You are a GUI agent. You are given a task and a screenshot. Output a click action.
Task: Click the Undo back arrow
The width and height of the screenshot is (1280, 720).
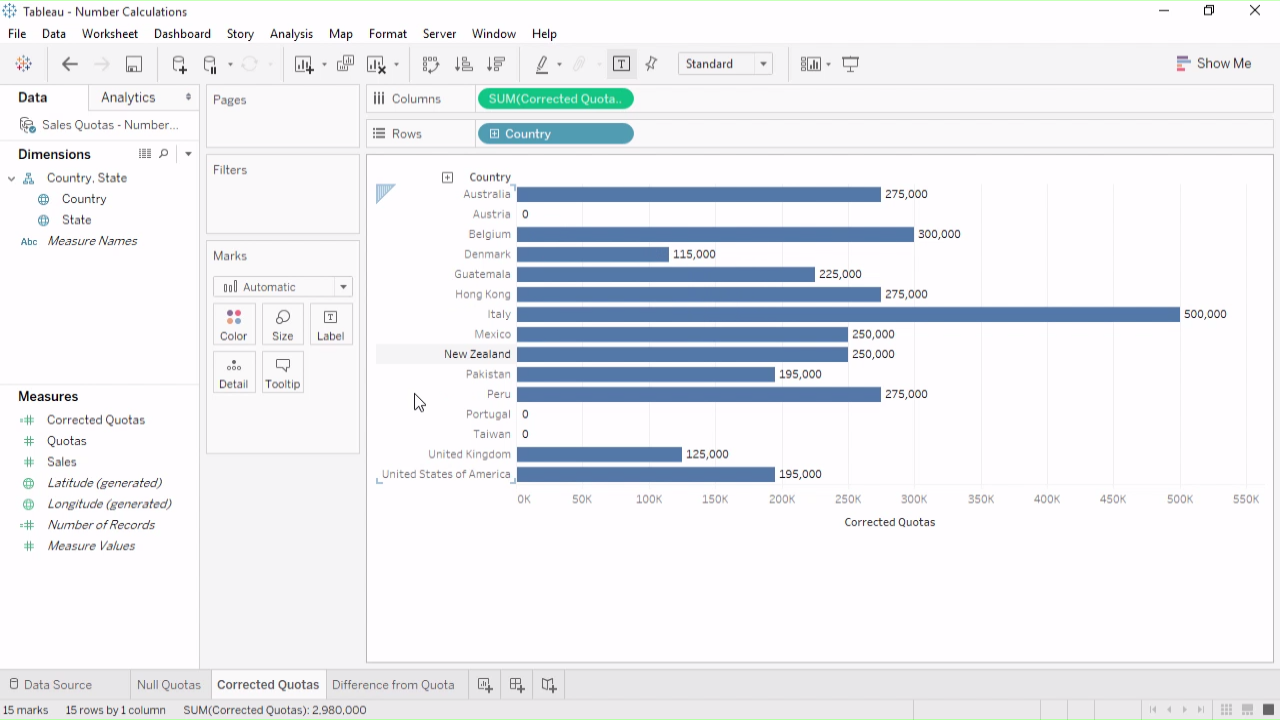(70, 64)
